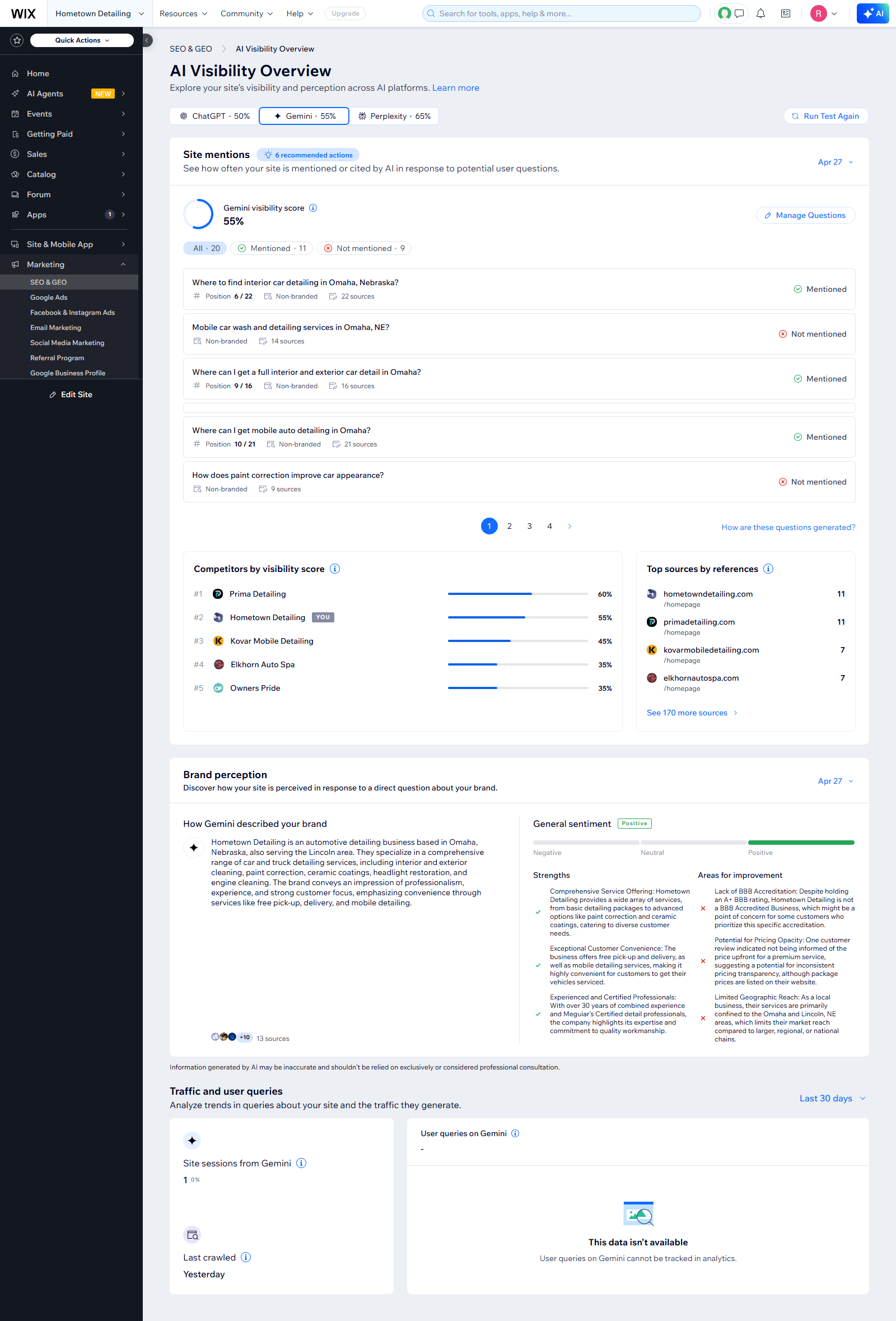
Task: Click the Home icon in sidebar
Action: click(15, 74)
